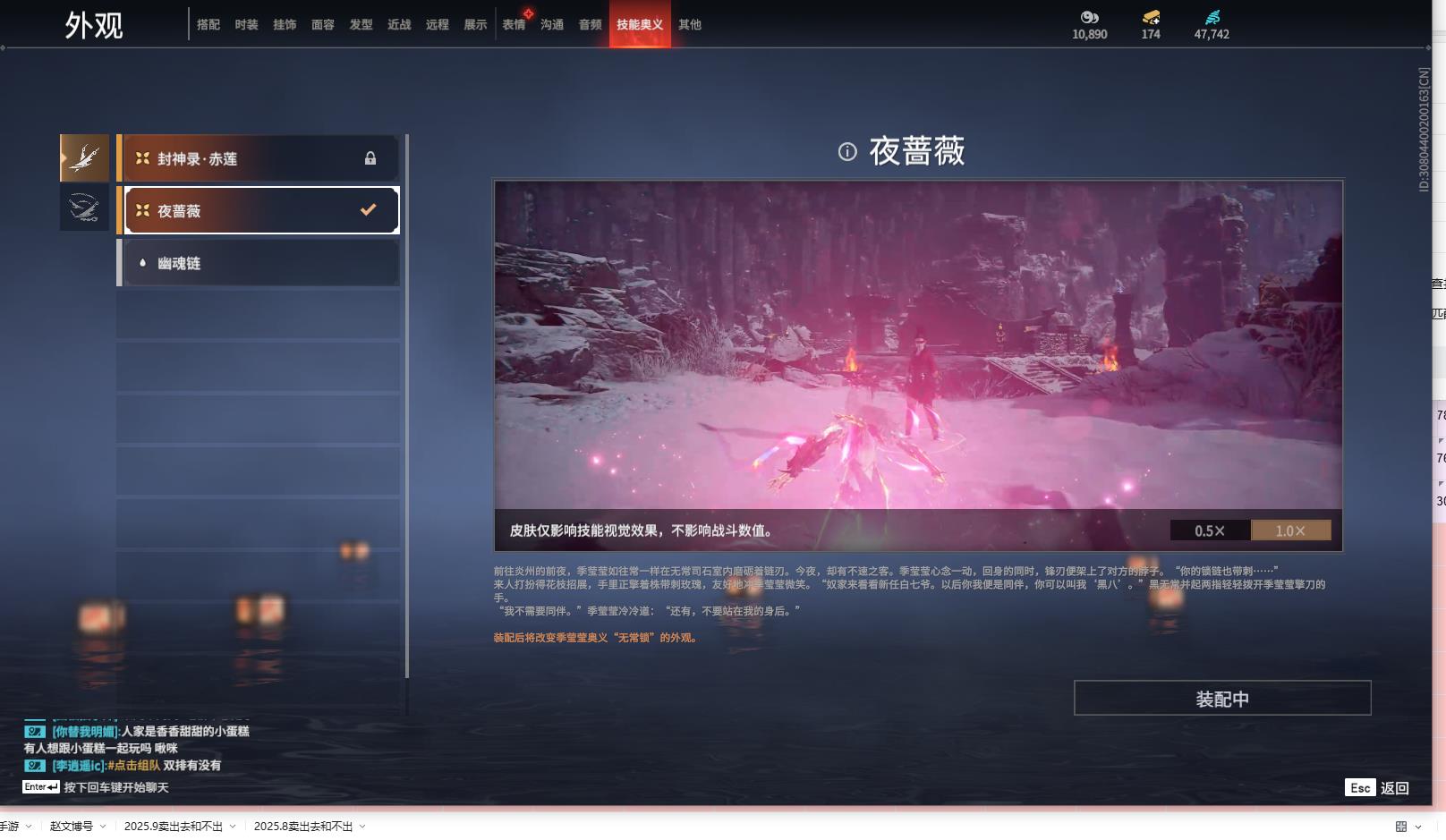Click the Esc 返回 button
This screenshot has height=840, width=1446.
(x=1377, y=788)
